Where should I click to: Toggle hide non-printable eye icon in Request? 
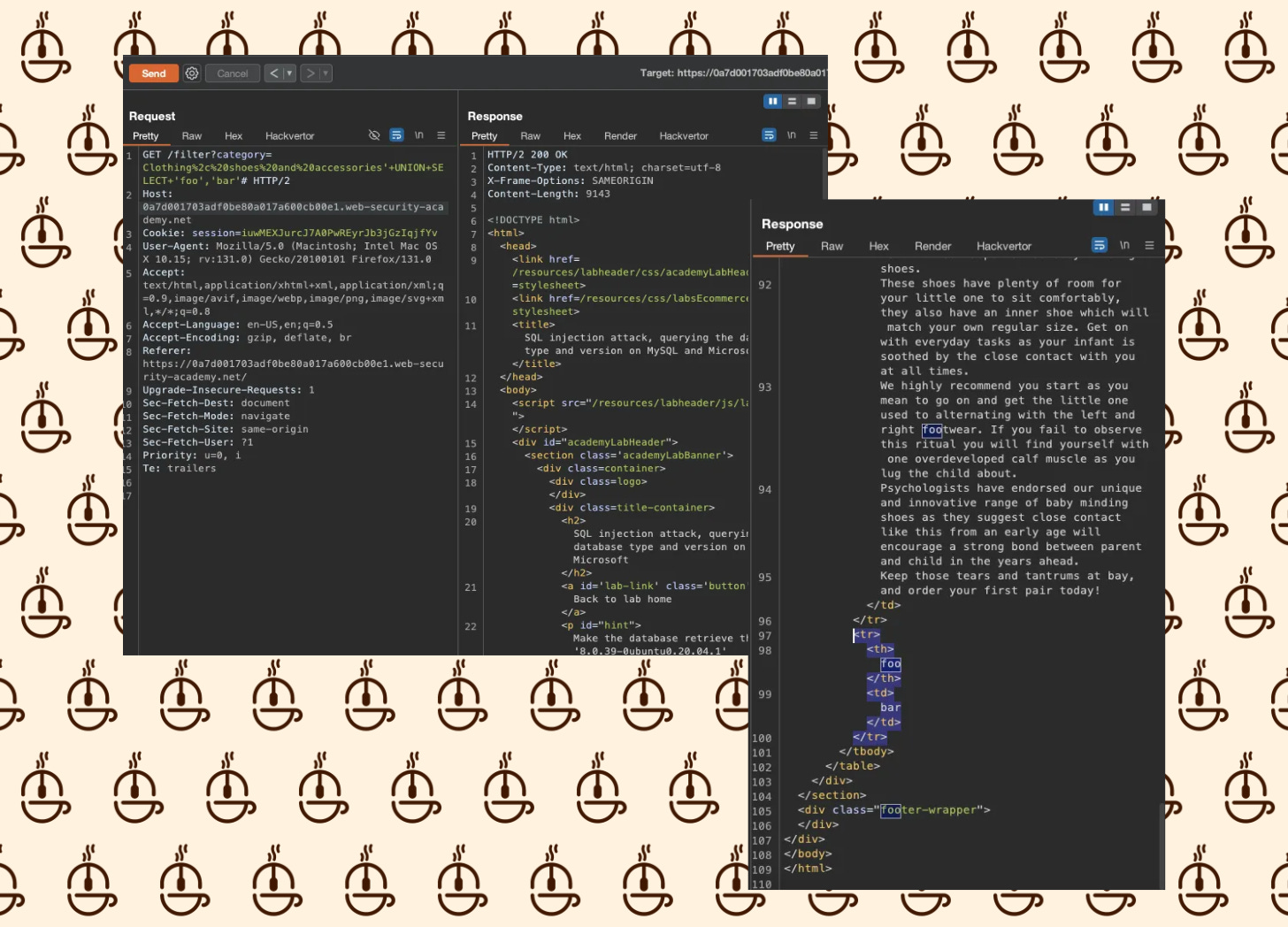coord(374,135)
